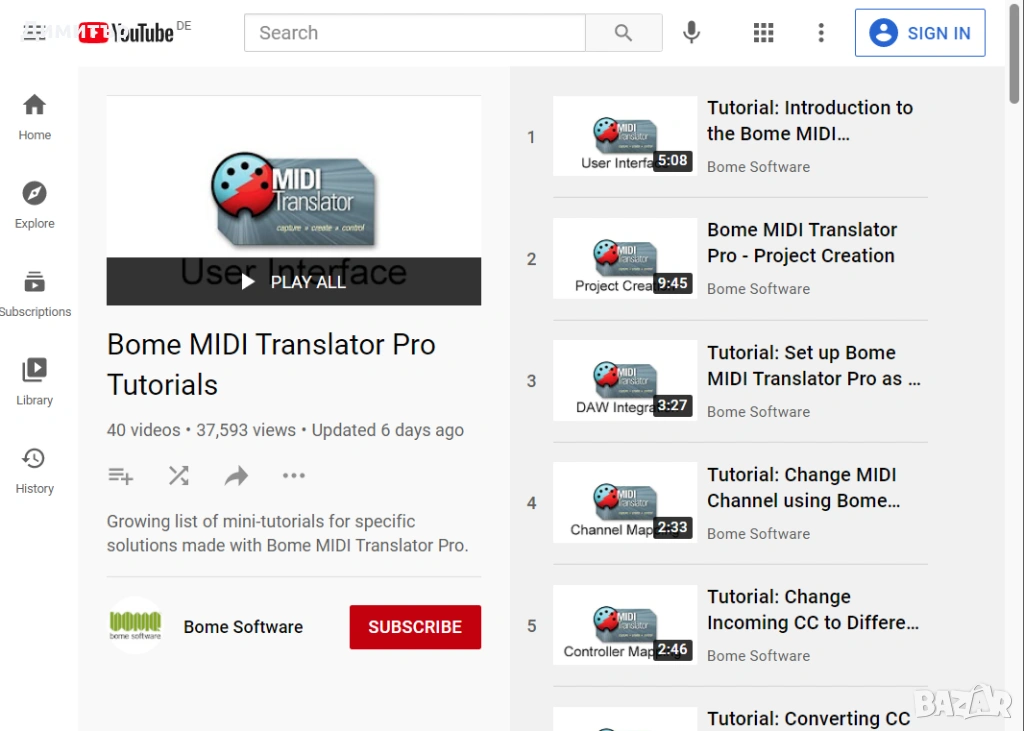Activate voice search microphone
The image size is (1024, 731).
[x=691, y=33]
